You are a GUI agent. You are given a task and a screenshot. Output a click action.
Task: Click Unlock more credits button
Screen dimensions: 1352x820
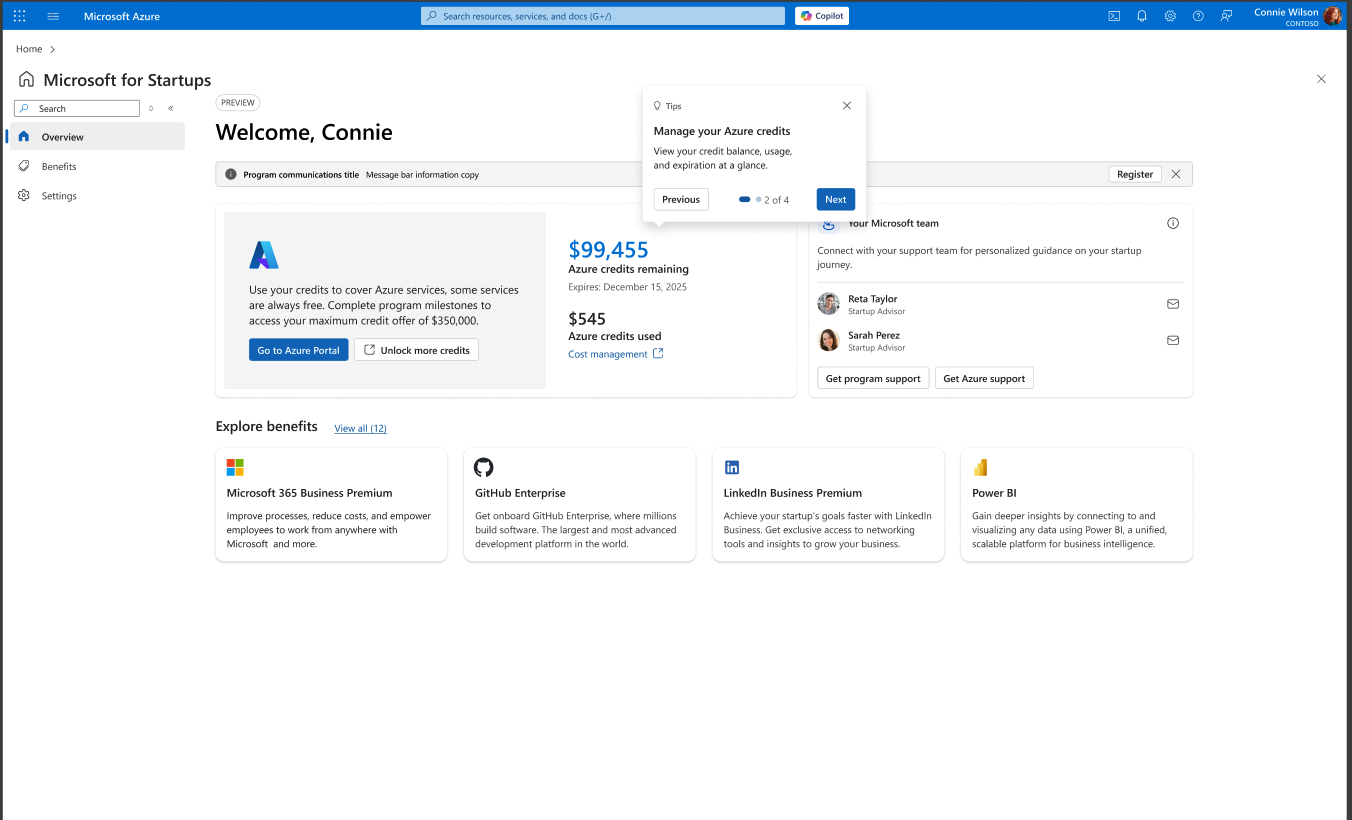tap(416, 350)
